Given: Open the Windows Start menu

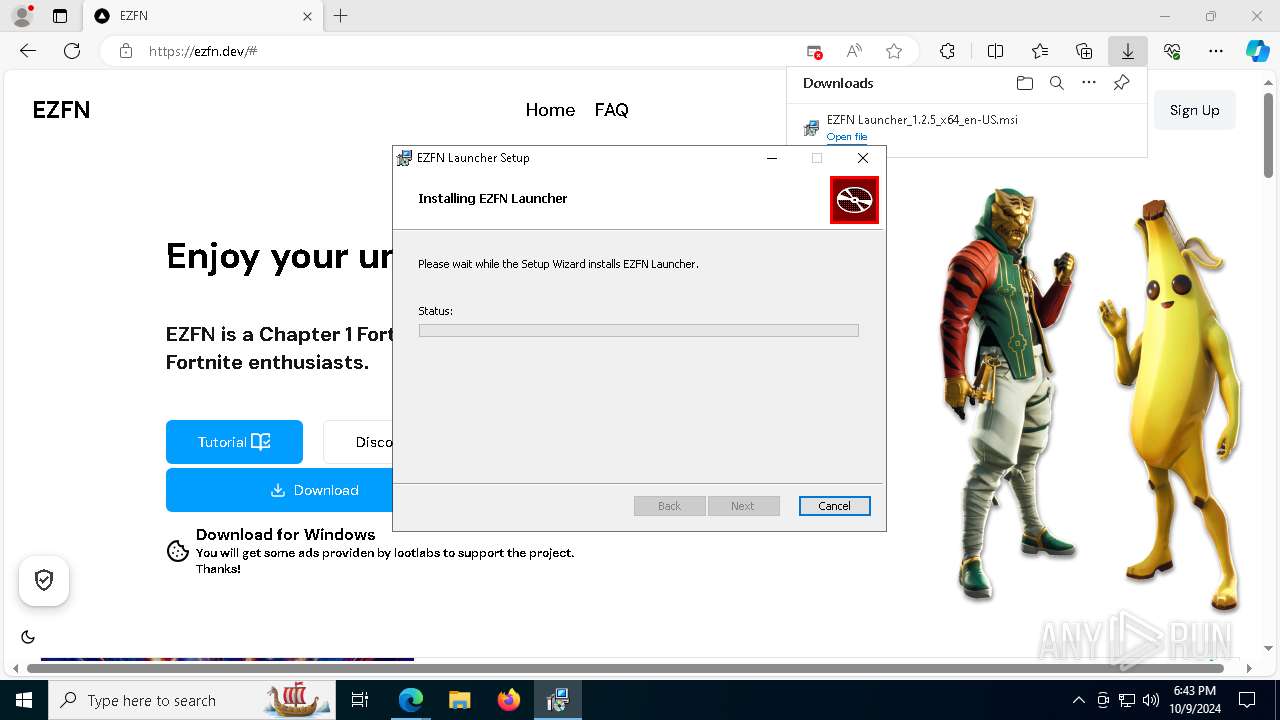Looking at the screenshot, I should 24,700.
